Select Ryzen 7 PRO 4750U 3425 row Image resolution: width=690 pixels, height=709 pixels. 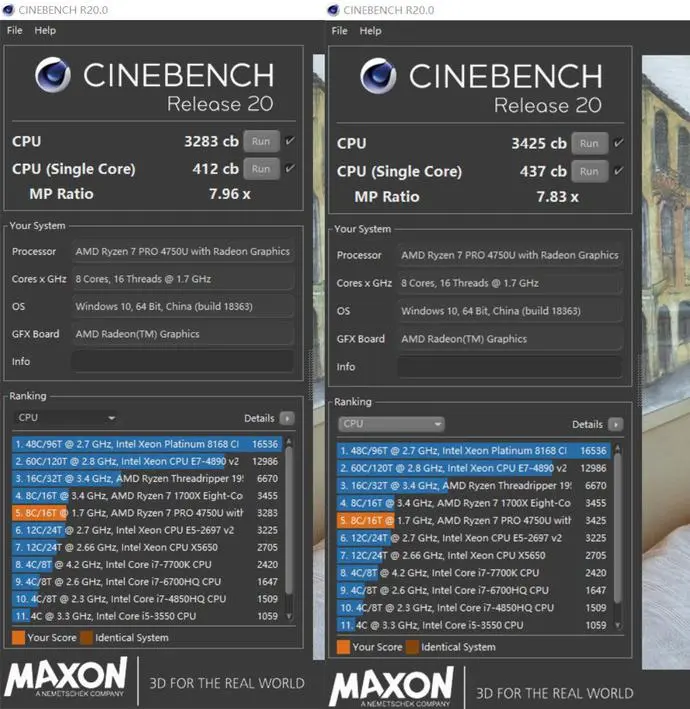coord(473,520)
